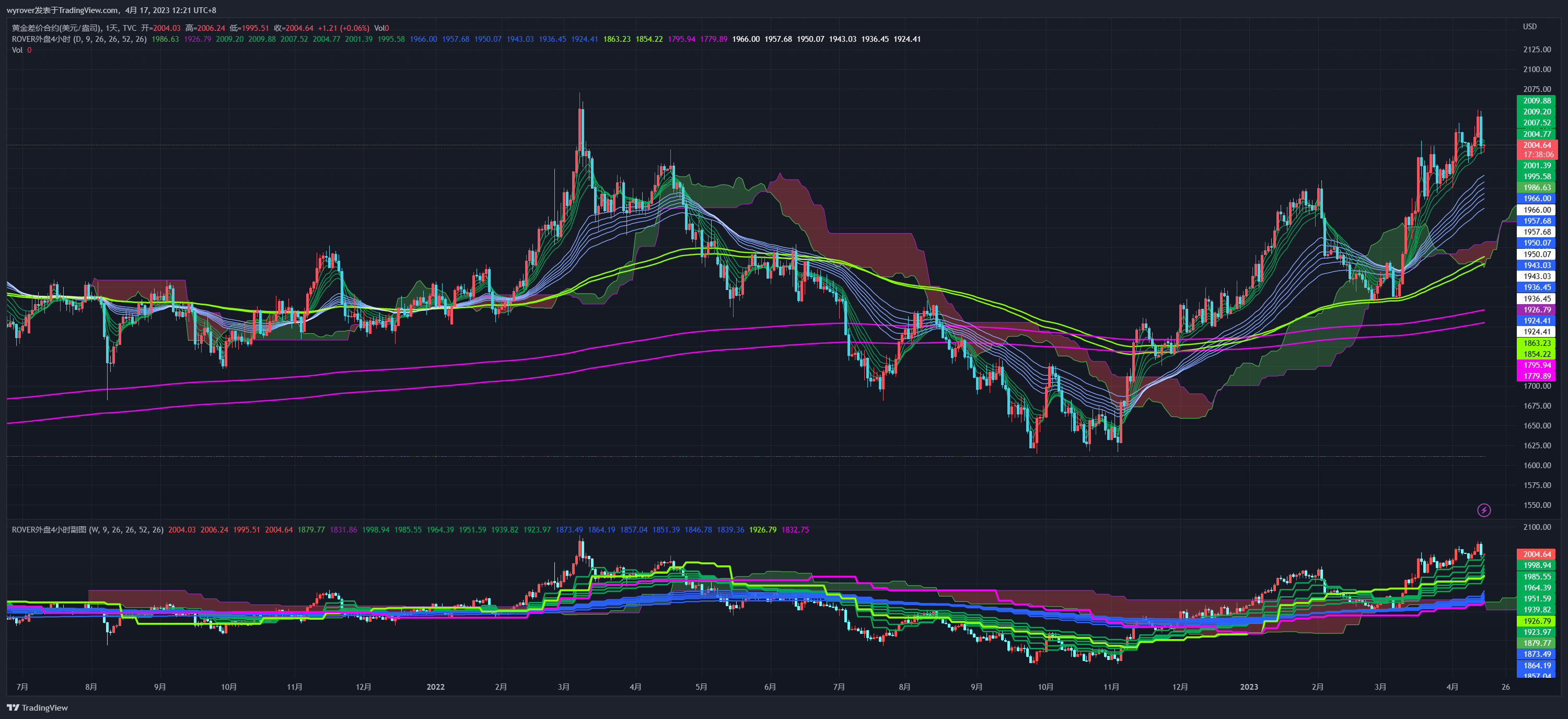Screen dimensions: 1568x719
Task: Click the blue 1966.00 price tag on the axis
Action: click(x=1536, y=199)
